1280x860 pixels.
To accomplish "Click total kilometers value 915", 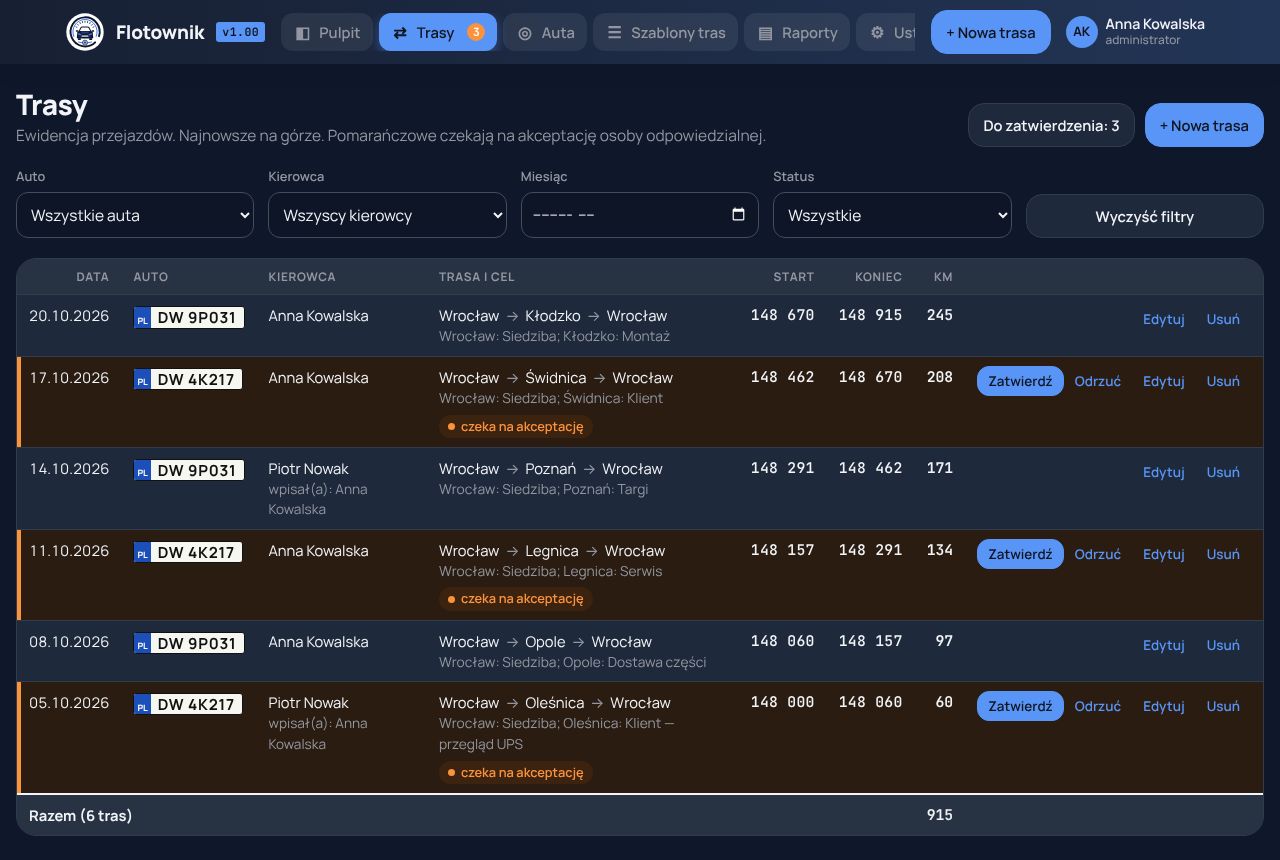I will click(940, 815).
